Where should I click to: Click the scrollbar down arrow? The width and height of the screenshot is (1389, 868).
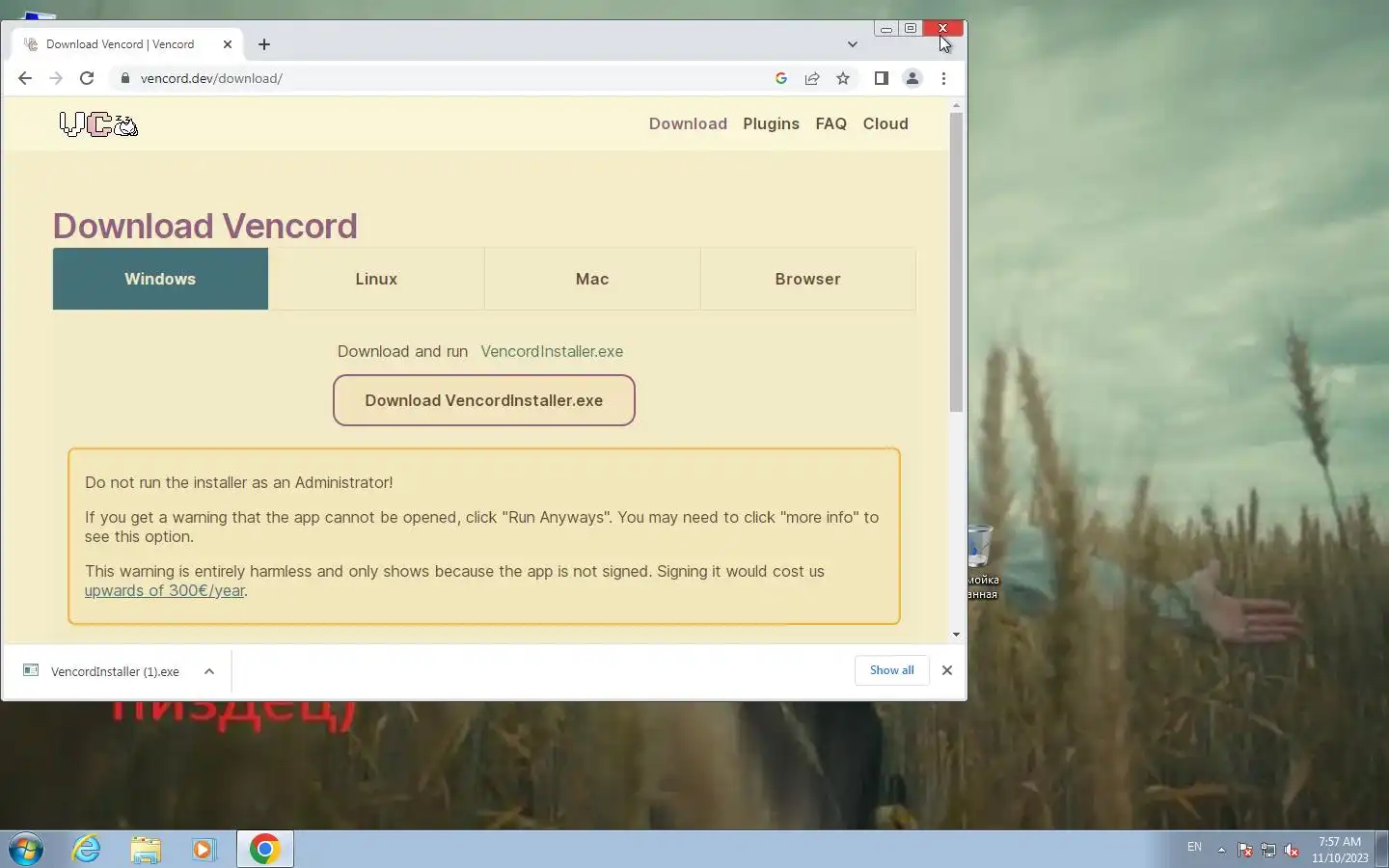(956, 635)
